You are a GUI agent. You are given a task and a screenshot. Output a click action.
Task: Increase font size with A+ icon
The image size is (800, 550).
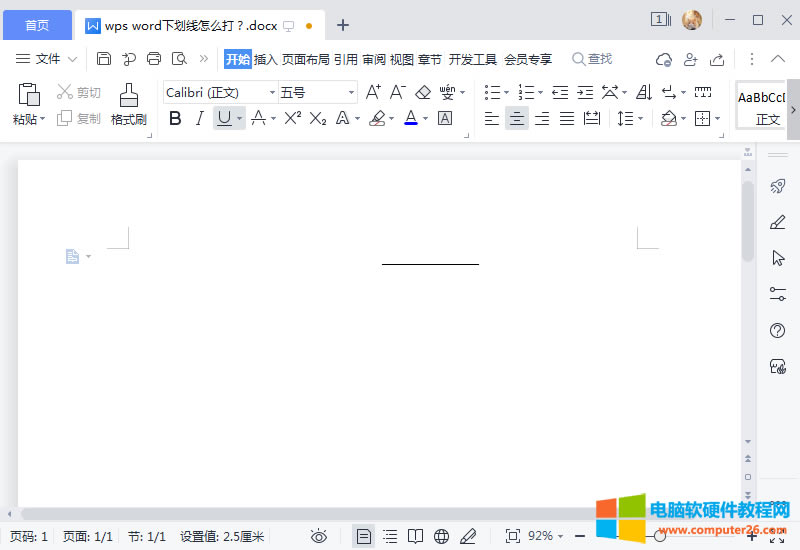373,93
